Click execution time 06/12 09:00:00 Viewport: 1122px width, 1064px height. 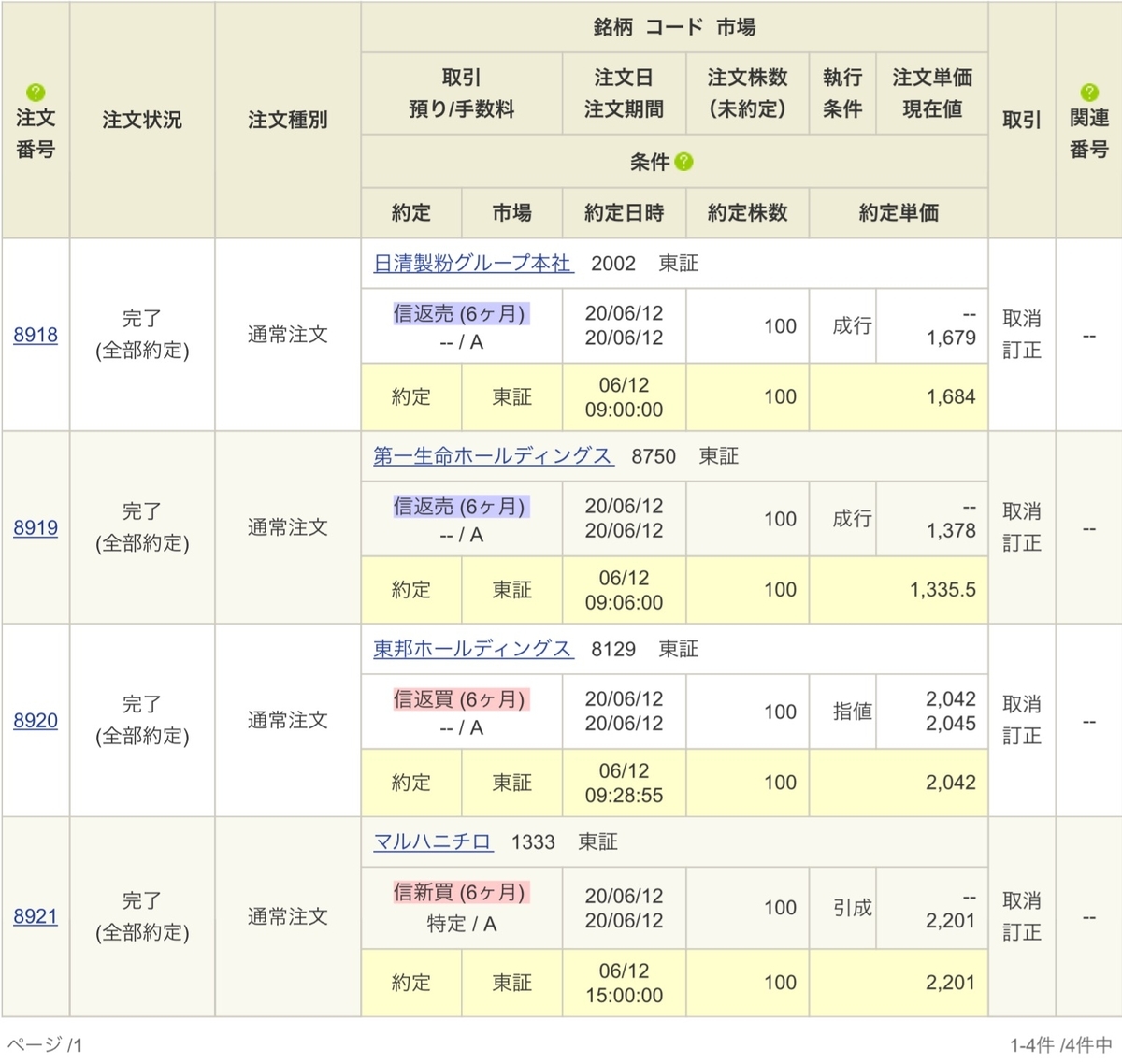pyautogui.click(x=624, y=397)
